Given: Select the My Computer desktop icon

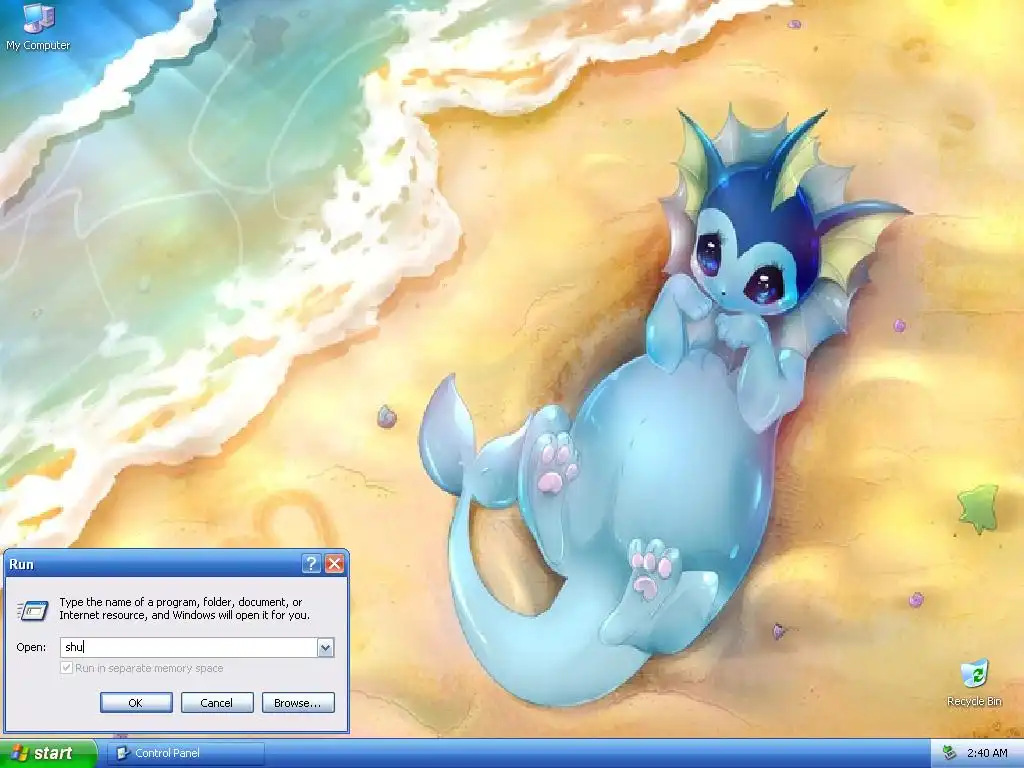Looking at the screenshot, I should [38, 26].
